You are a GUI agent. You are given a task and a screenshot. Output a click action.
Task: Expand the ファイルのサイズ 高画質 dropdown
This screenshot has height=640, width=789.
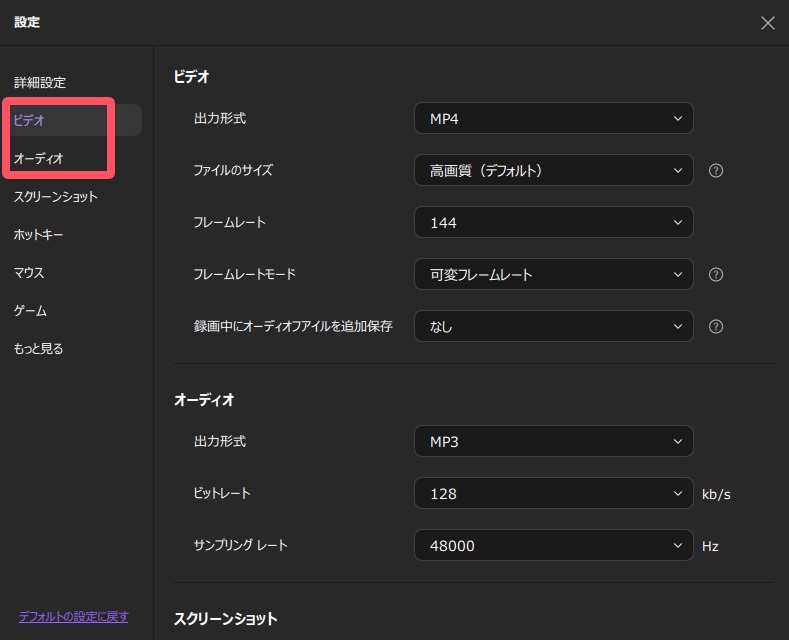click(x=553, y=171)
